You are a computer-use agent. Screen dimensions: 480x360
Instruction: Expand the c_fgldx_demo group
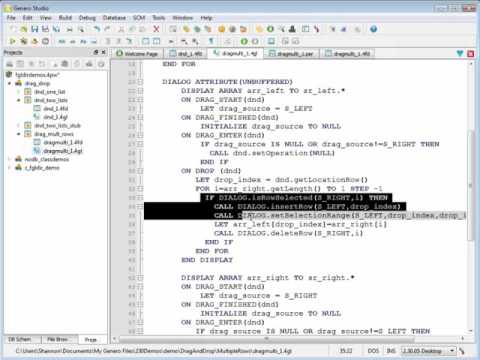(10, 168)
